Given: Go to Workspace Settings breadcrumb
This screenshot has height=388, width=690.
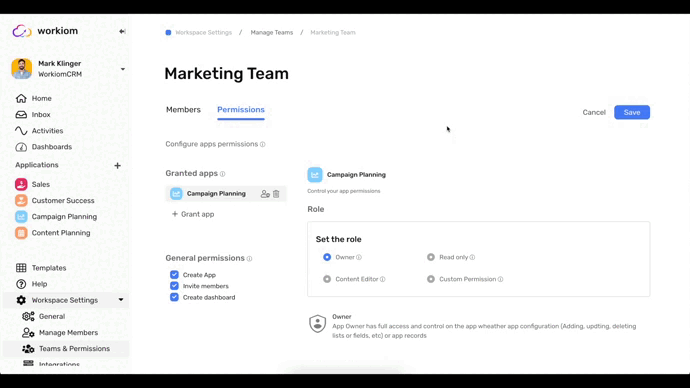Looking at the screenshot, I should tap(203, 33).
